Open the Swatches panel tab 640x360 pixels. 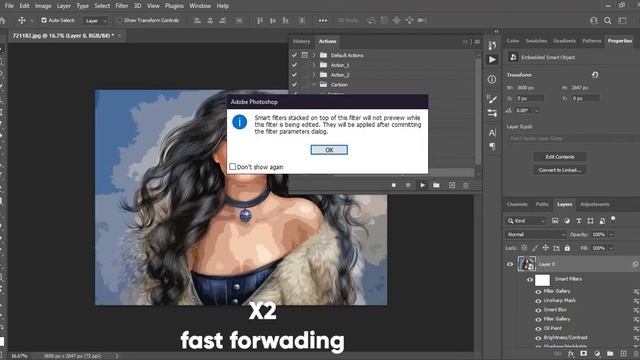click(x=536, y=41)
